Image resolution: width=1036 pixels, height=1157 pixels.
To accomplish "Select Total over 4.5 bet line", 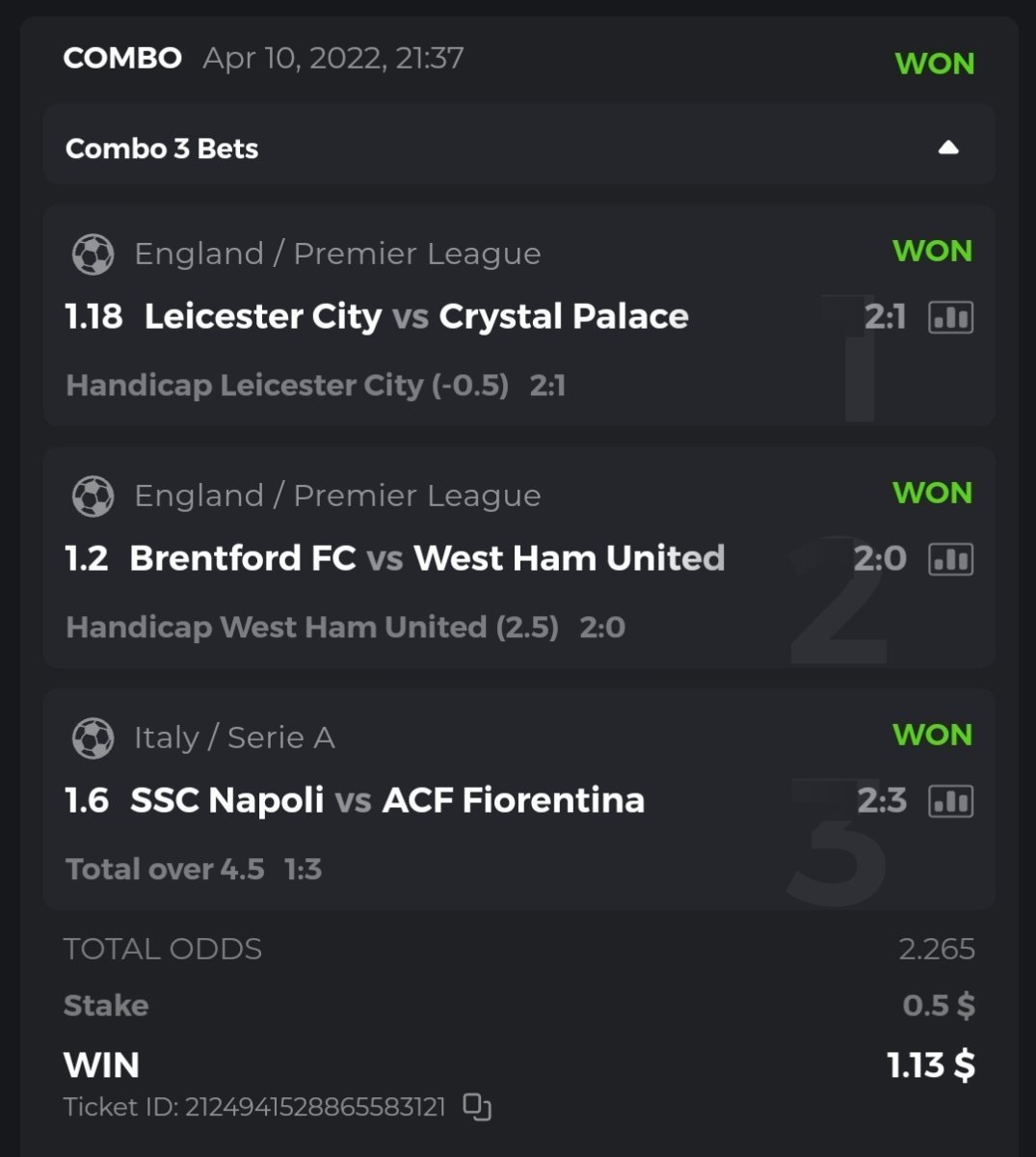I will pyautogui.click(x=165, y=870).
